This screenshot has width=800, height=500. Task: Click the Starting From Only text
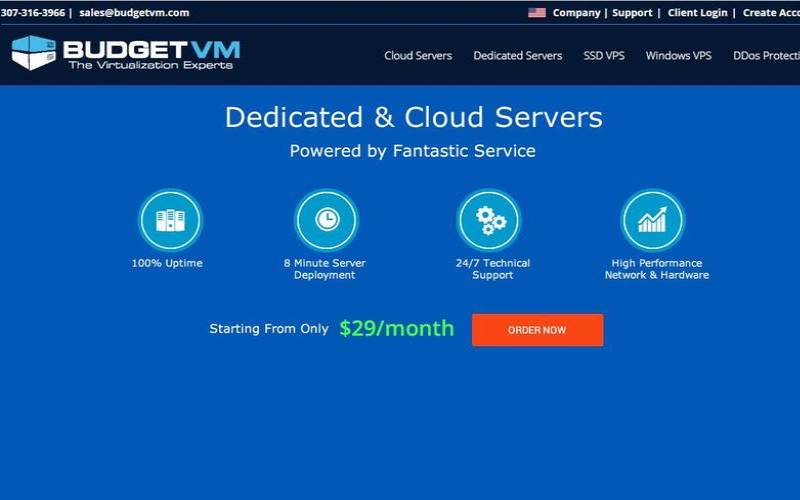click(269, 329)
